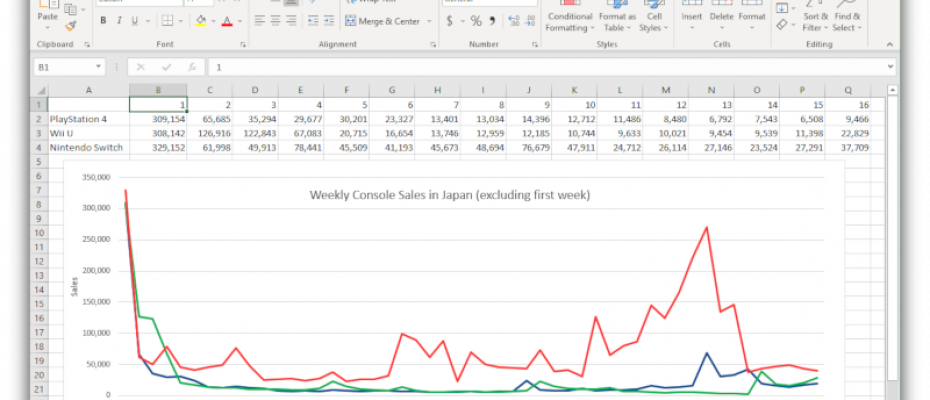Click the Insert Function fx icon
The height and width of the screenshot is (400, 930).
coord(192,67)
